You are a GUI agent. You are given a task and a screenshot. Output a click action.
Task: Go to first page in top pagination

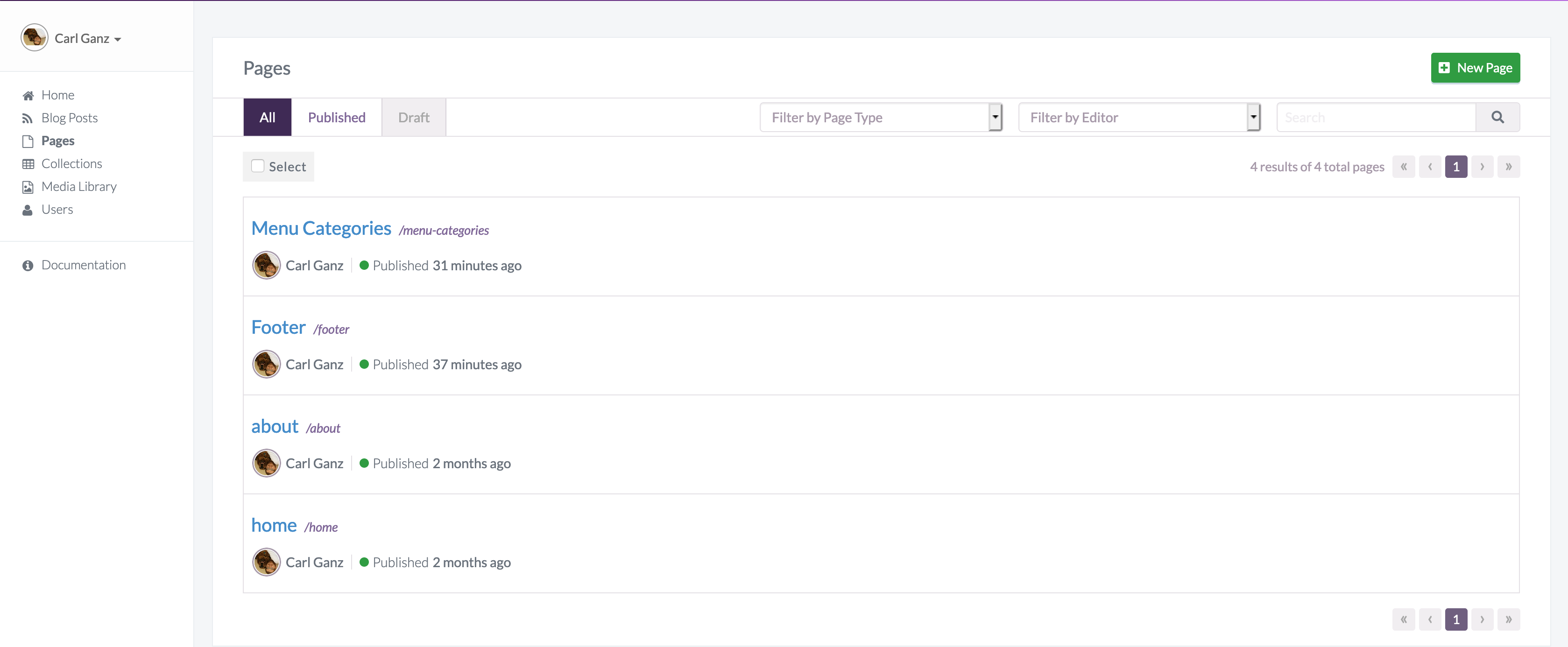coord(1403,167)
